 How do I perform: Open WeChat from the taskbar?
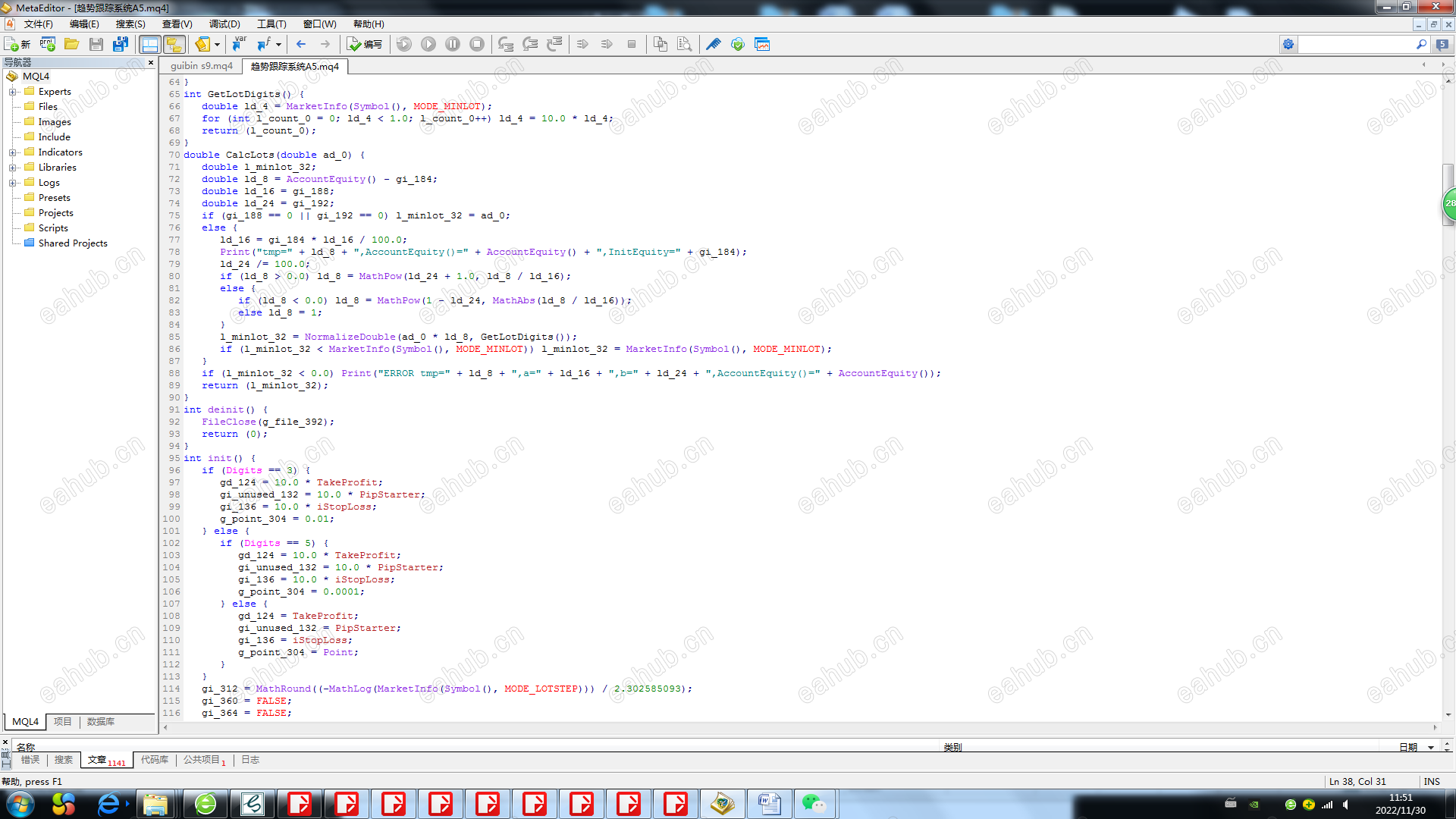(x=814, y=804)
